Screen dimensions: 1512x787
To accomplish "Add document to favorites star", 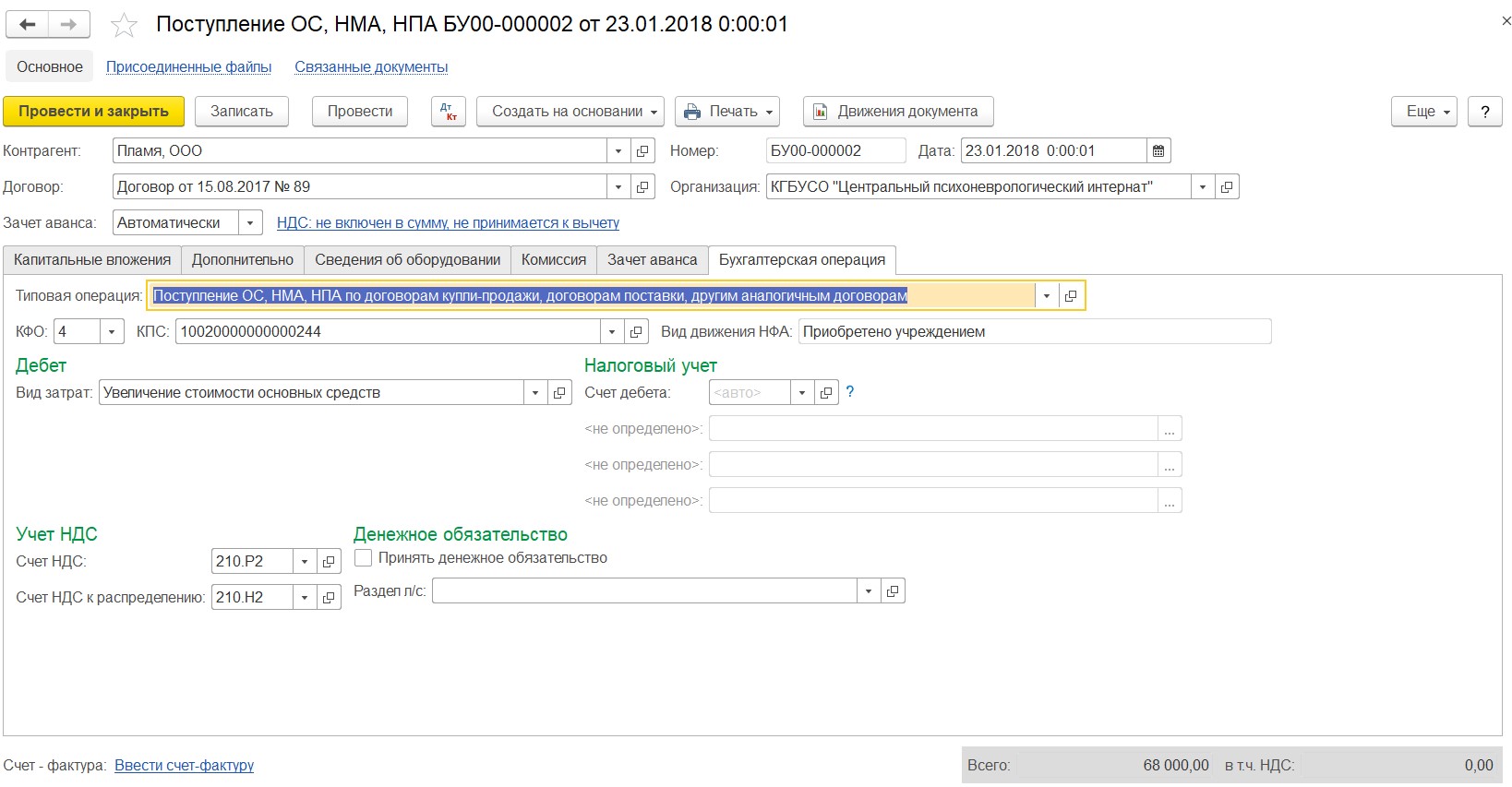I will tap(124, 26).
